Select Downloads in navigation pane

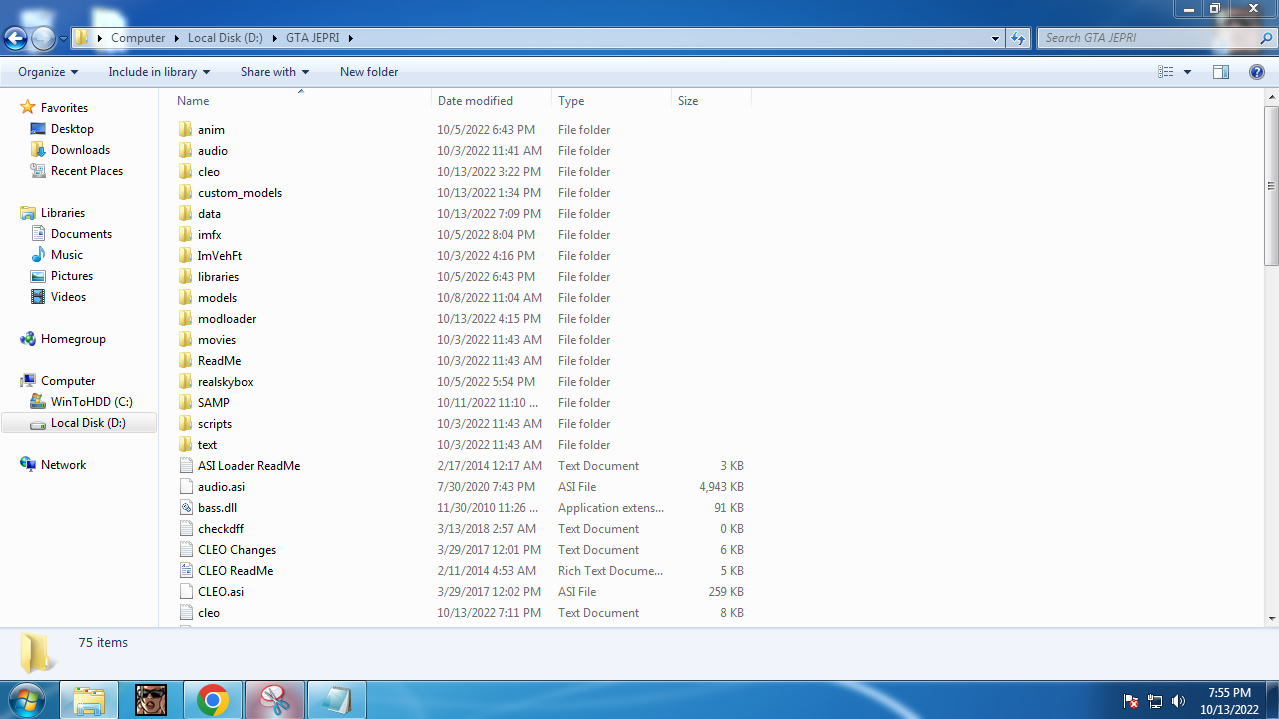[x=80, y=150]
